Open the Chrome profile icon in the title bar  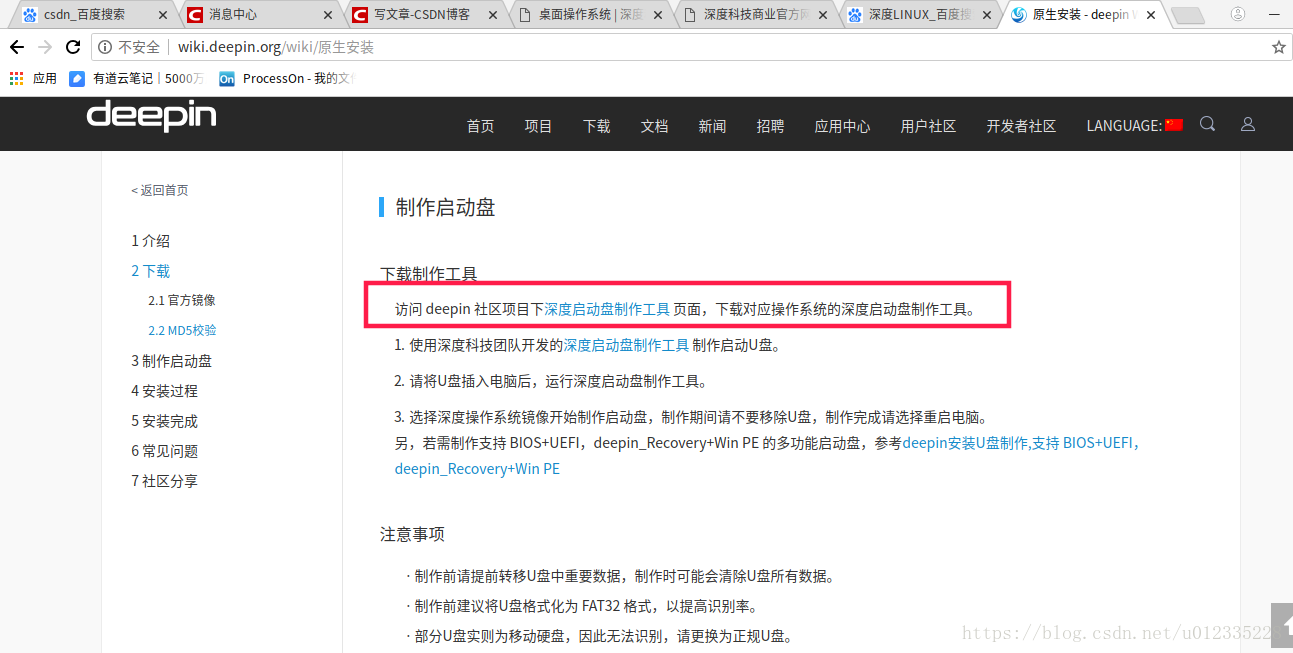(x=1238, y=14)
